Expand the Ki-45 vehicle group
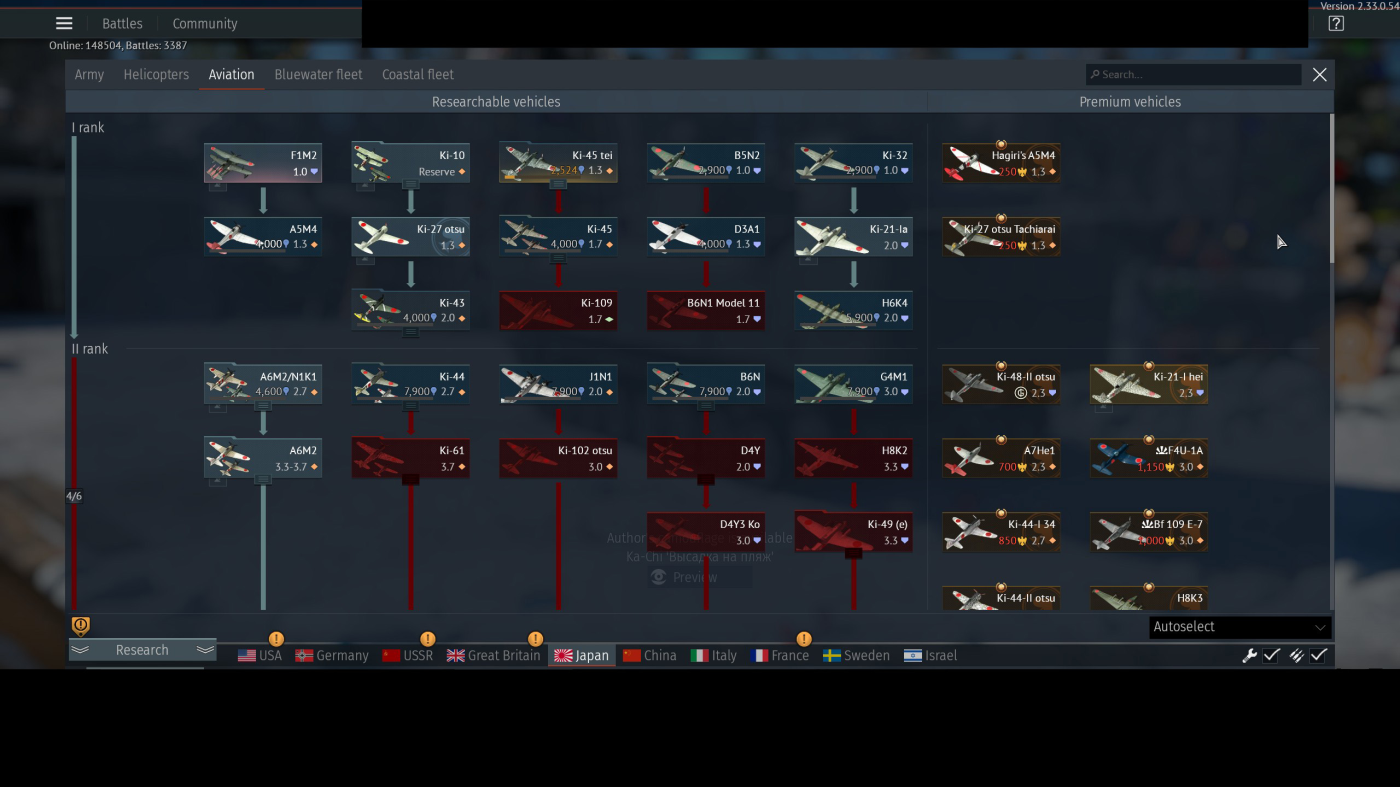The height and width of the screenshot is (787, 1400). 558,258
